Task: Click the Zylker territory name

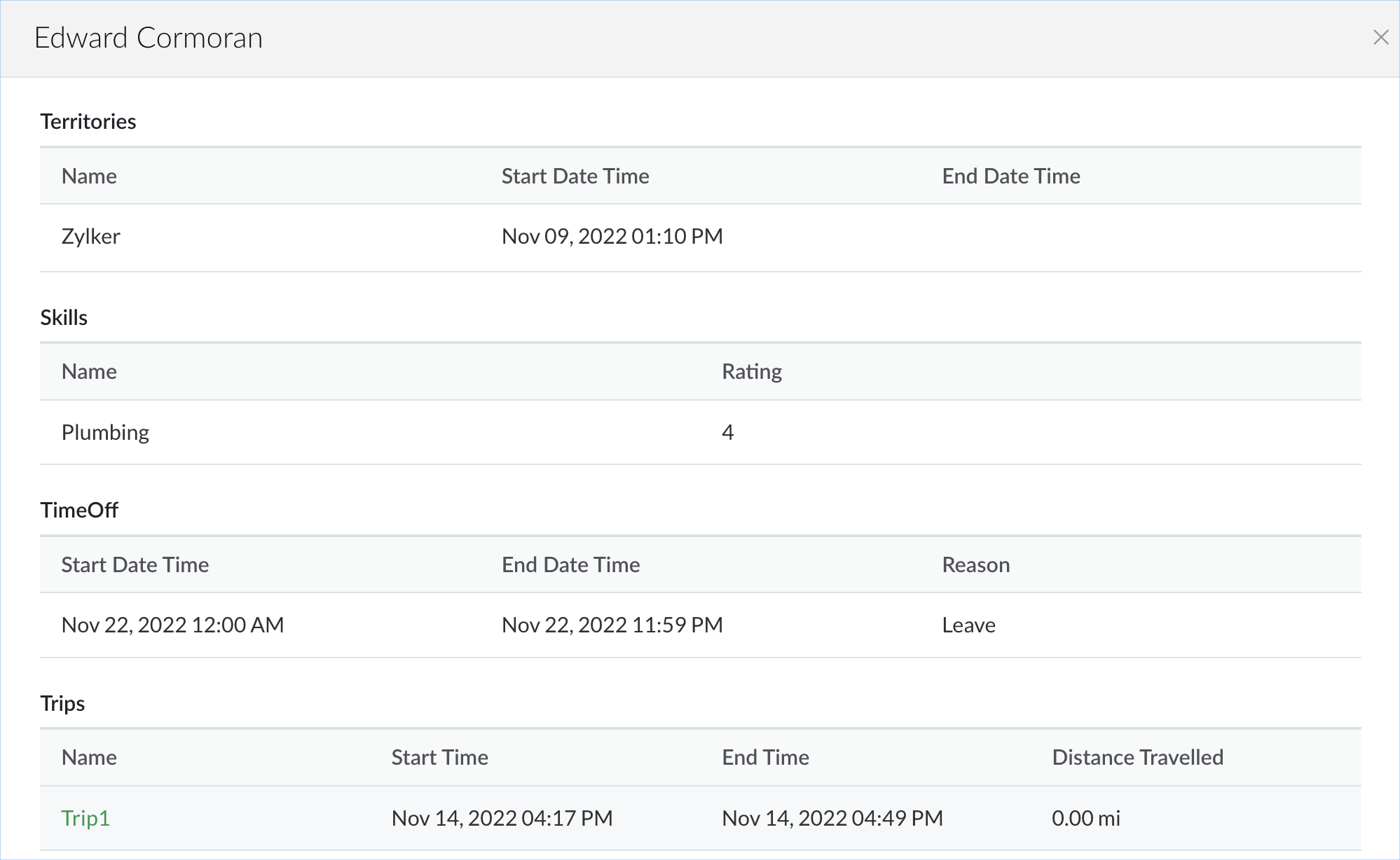Action: pyautogui.click(x=91, y=237)
